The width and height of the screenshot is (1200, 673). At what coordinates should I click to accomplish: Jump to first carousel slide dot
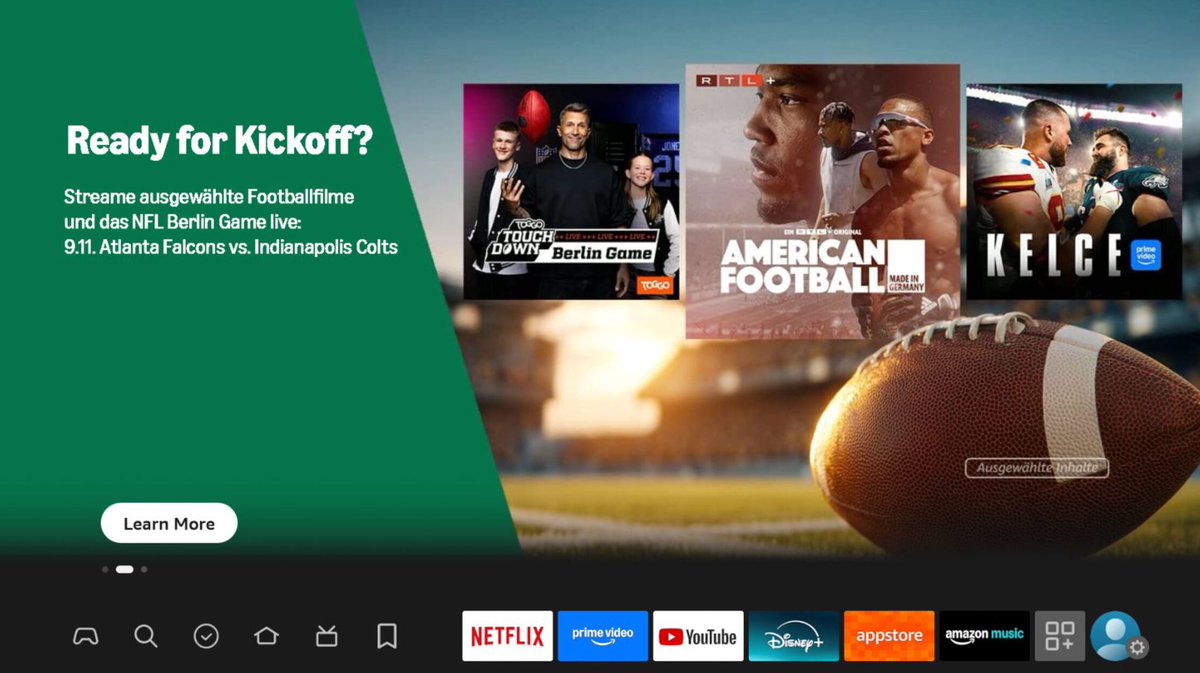(105, 569)
